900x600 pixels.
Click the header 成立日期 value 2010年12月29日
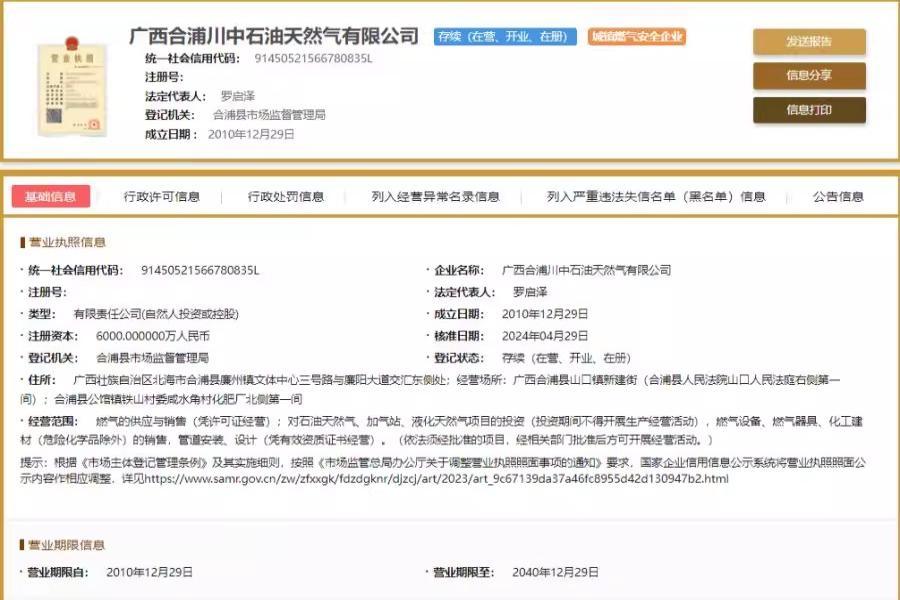pos(251,134)
